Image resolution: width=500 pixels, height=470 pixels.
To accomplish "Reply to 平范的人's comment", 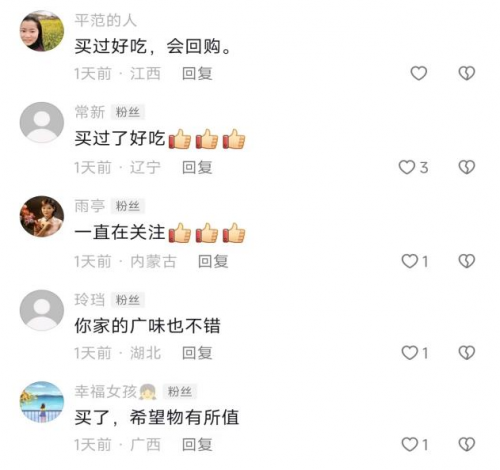I will pos(197,74).
